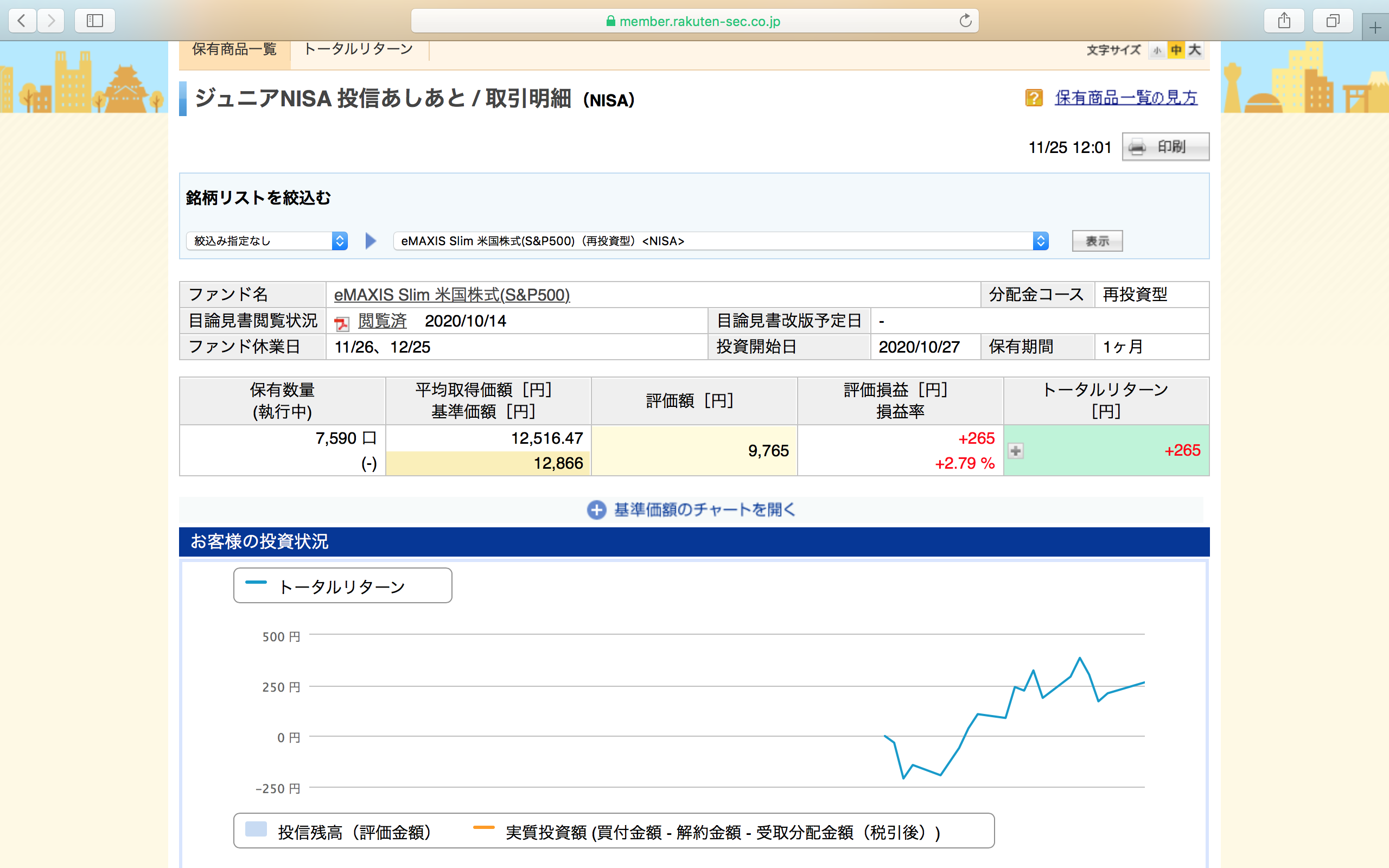
Task: Click the 印刷 print button
Action: [1165, 147]
